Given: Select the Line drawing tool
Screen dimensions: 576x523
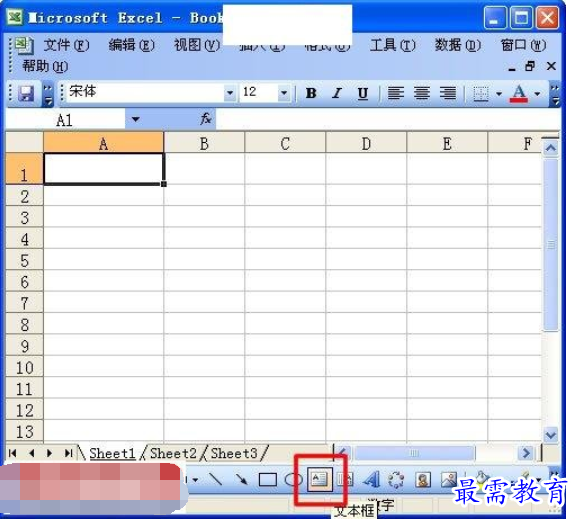Looking at the screenshot, I should coord(215,479).
